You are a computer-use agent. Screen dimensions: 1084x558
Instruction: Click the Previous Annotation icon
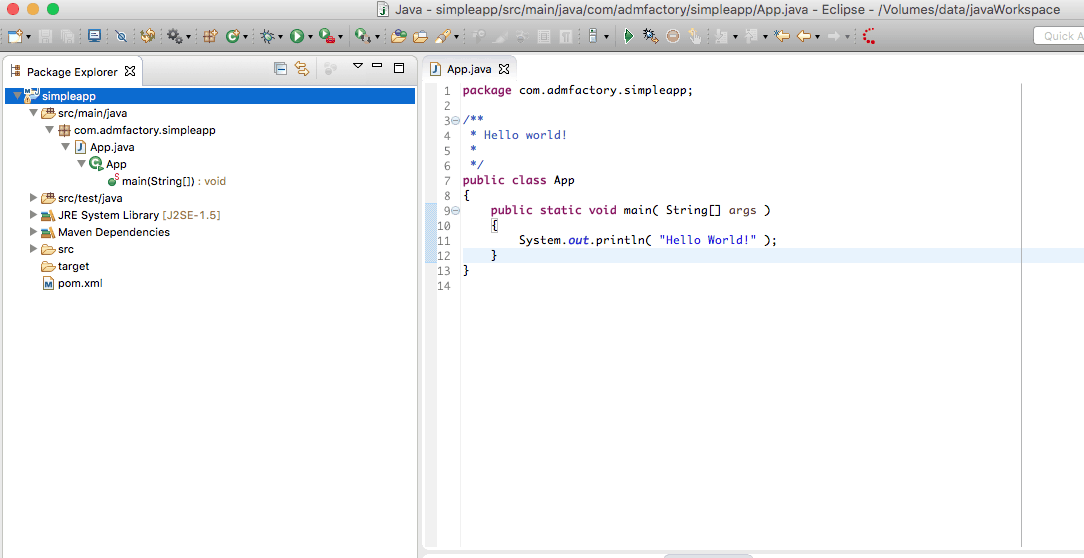tap(751, 36)
